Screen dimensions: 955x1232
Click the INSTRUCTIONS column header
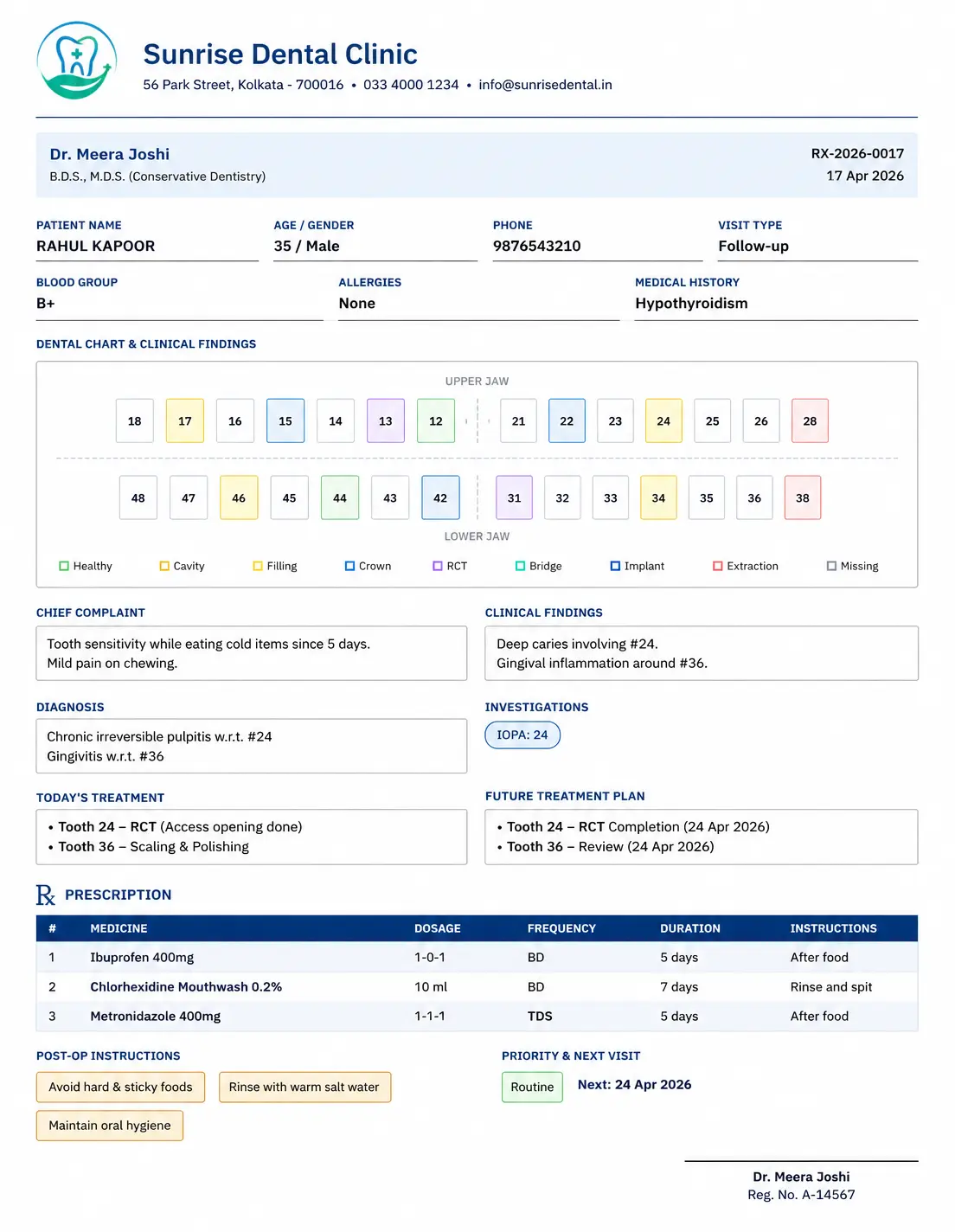click(833, 928)
